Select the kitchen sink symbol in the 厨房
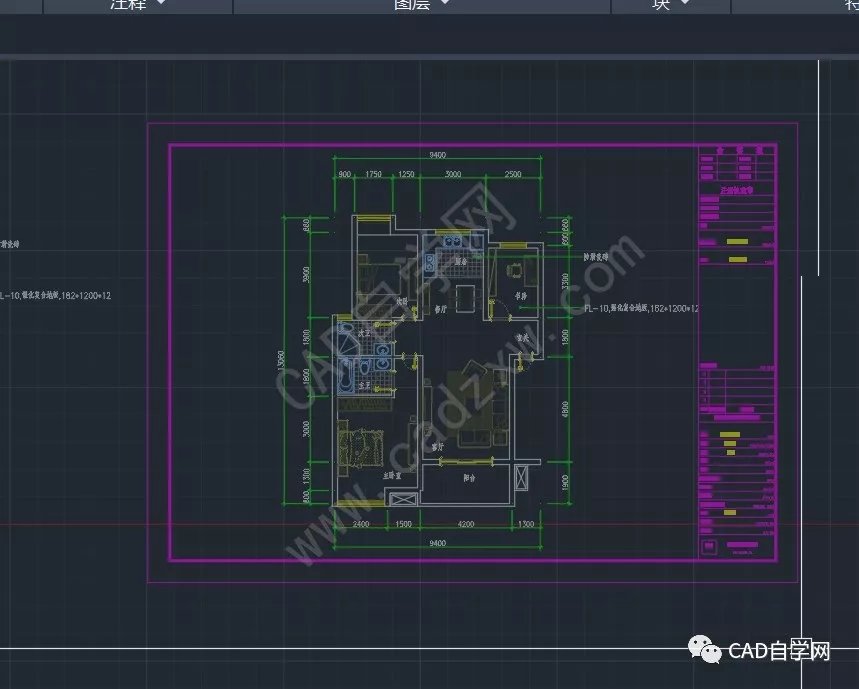 [x=454, y=242]
